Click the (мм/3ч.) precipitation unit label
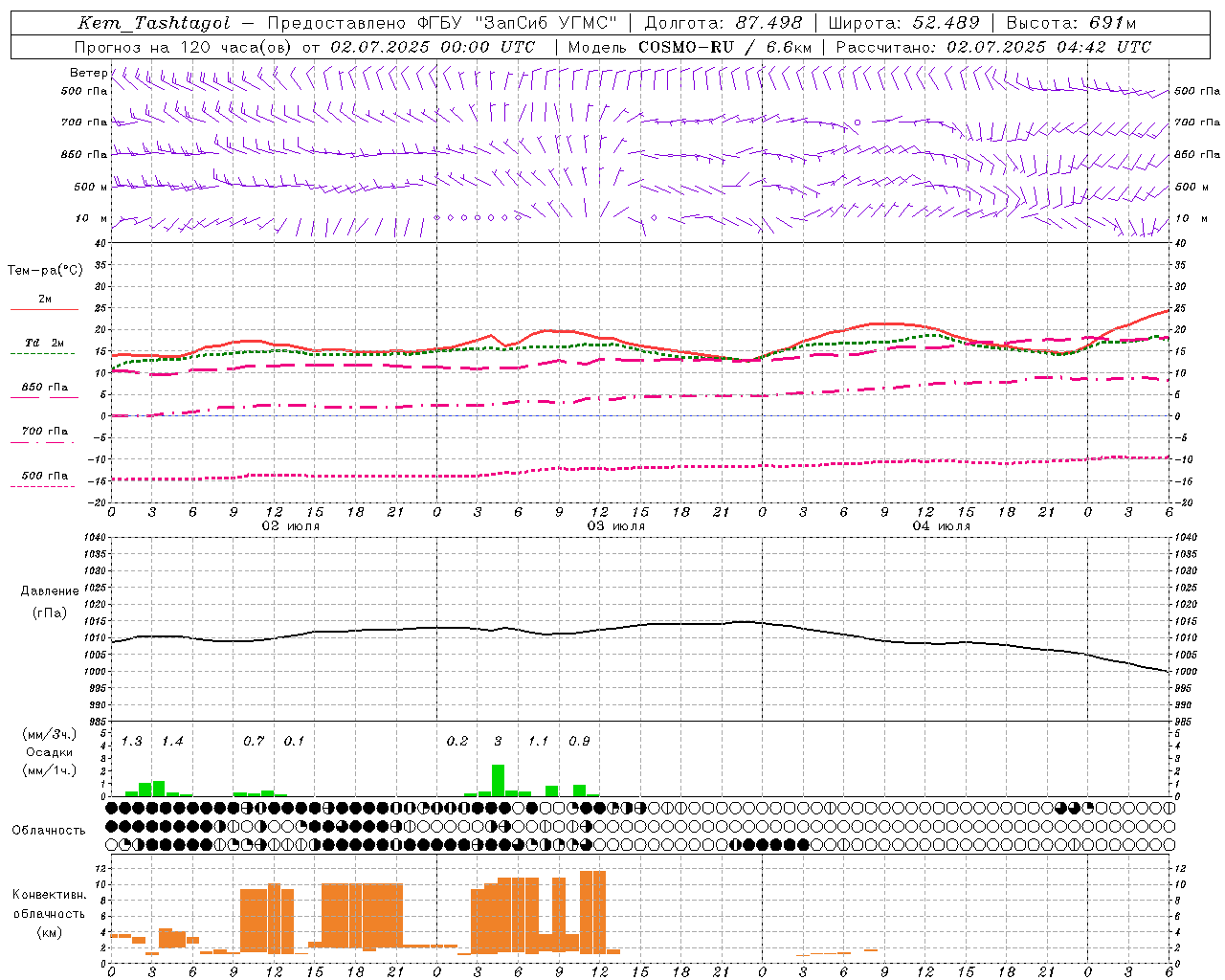Screen dimensions: 1225x980 click(50, 734)
